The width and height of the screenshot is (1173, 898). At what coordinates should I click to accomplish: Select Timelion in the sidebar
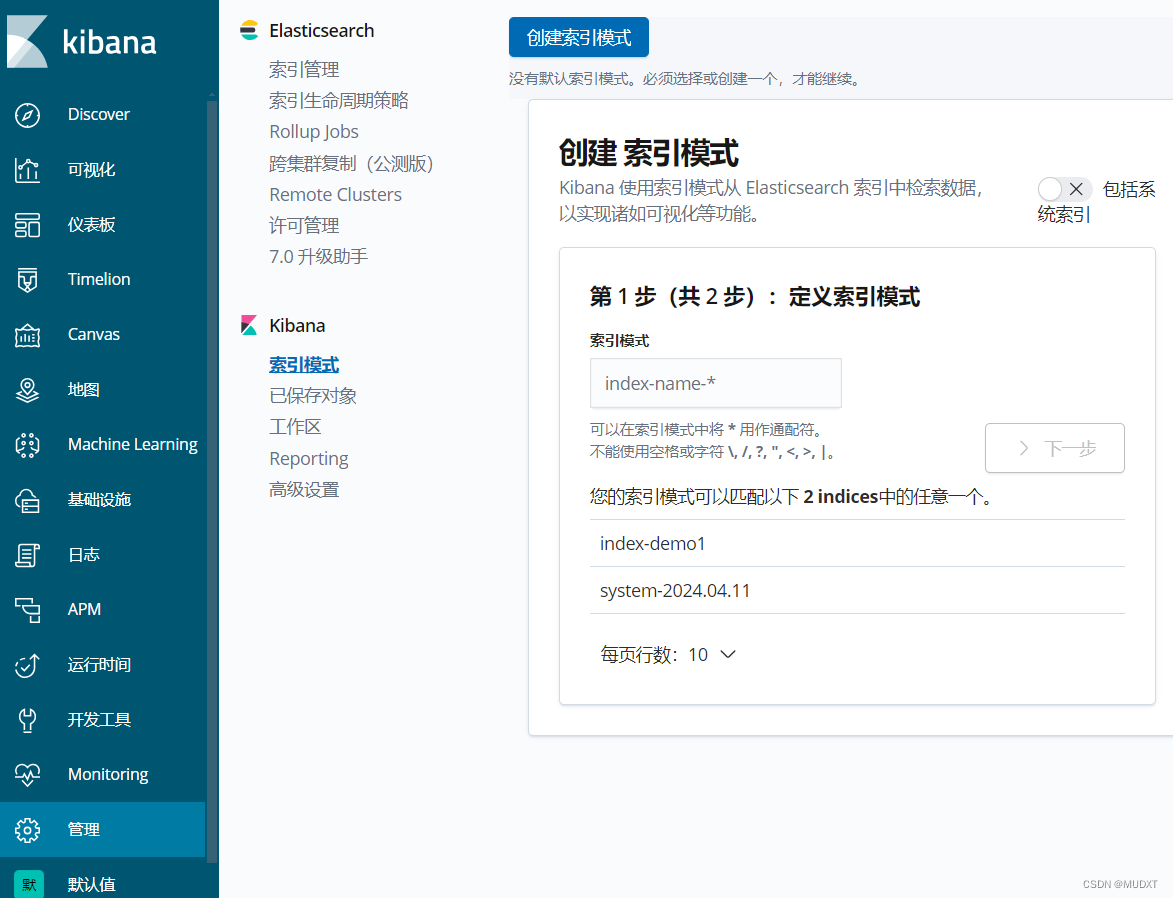[99, 279]
